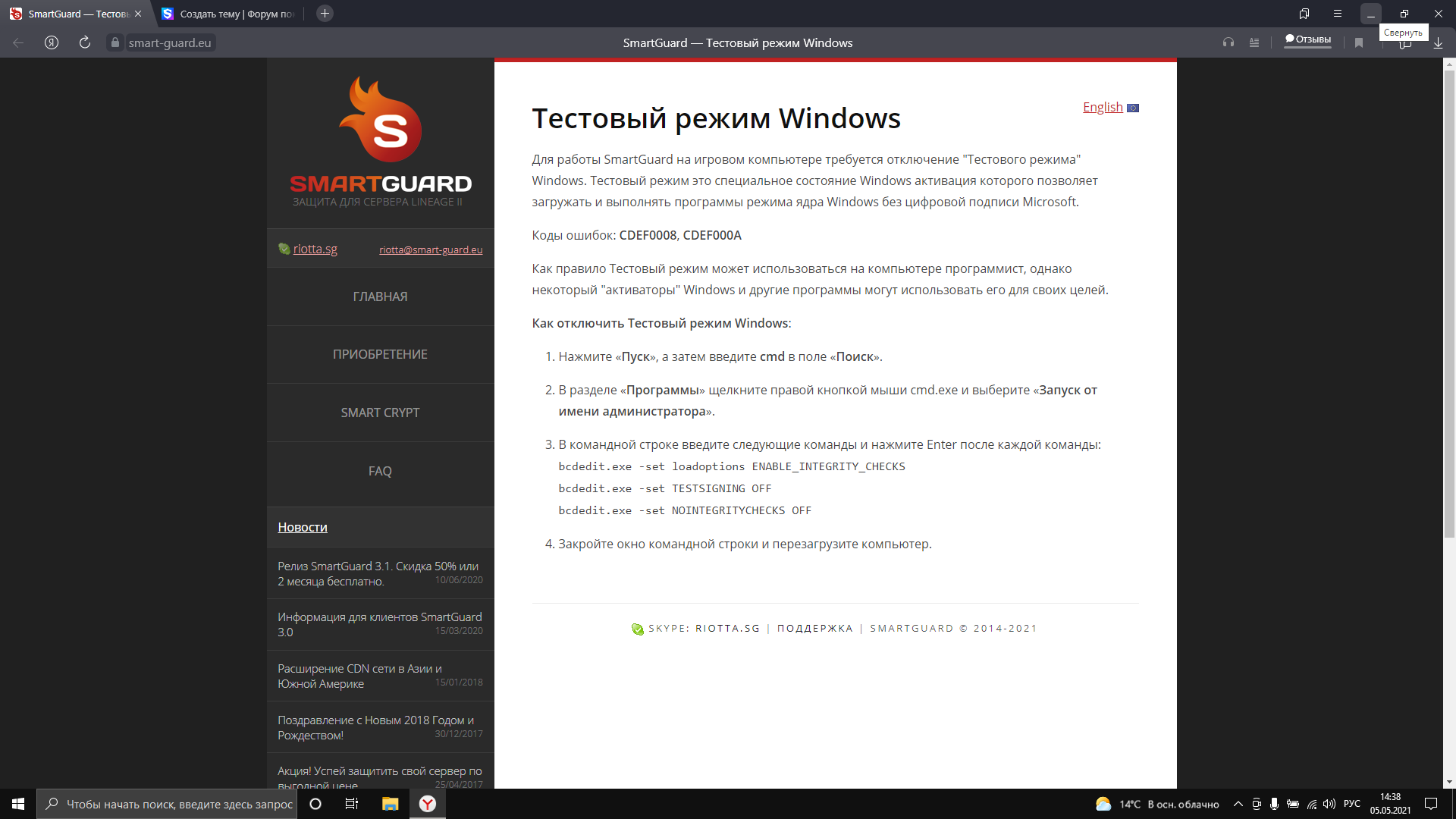1456x819 pixels.
Task: Bookmark this page with the bookmark icon
Action: click(x=1359, y=42)
